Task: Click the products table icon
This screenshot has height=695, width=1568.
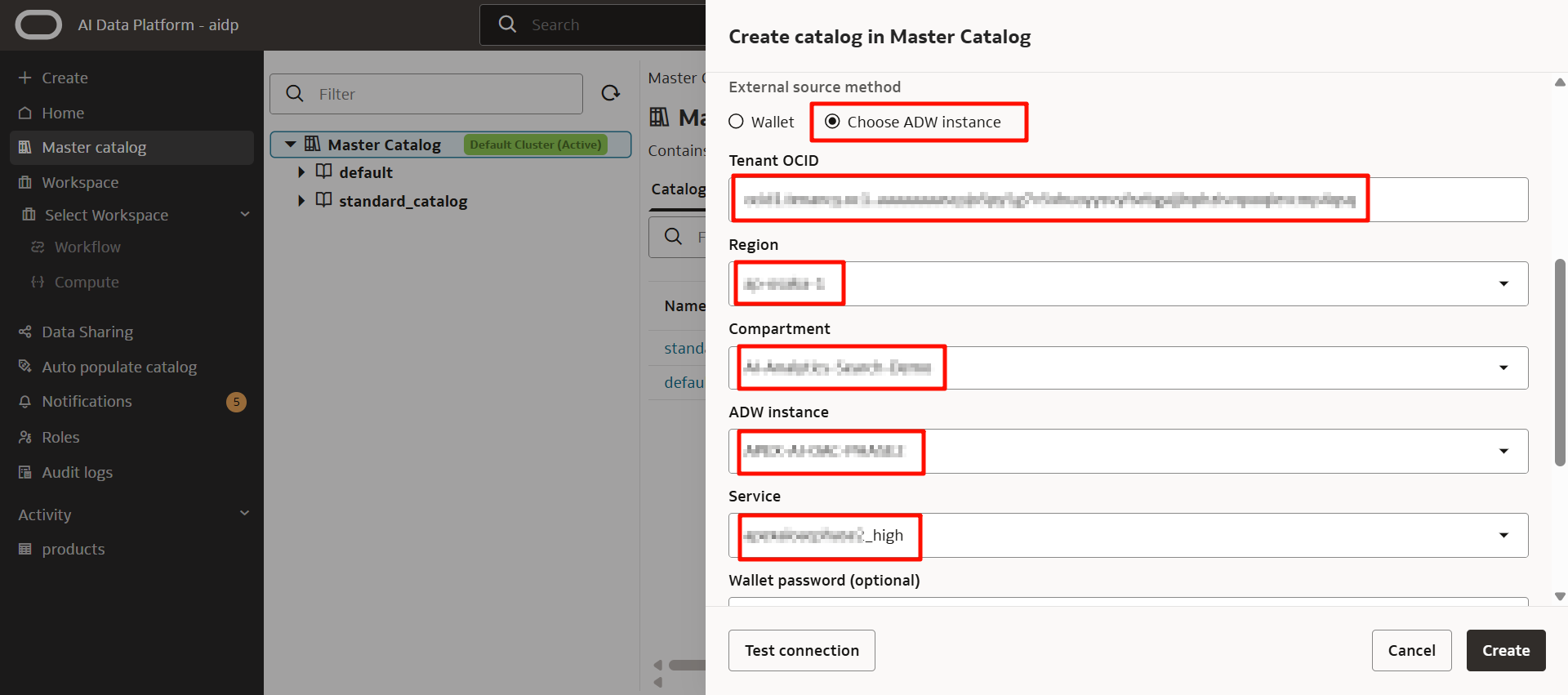Action: coord(25,549)
